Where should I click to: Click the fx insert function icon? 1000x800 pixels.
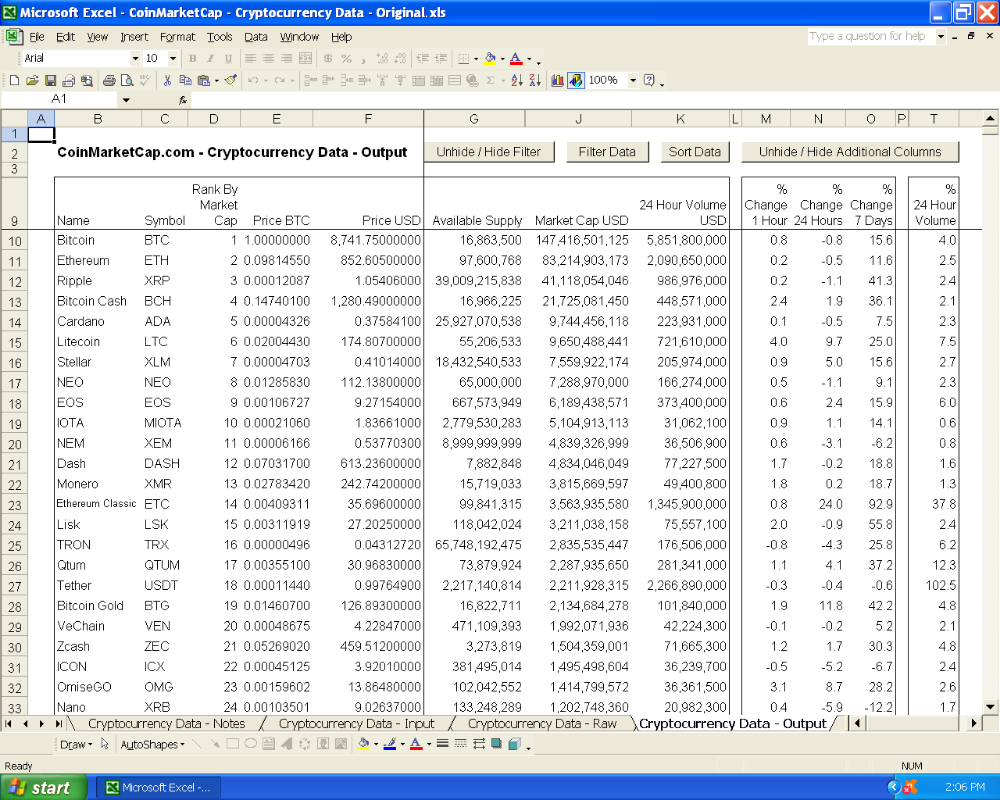point(182,100)
